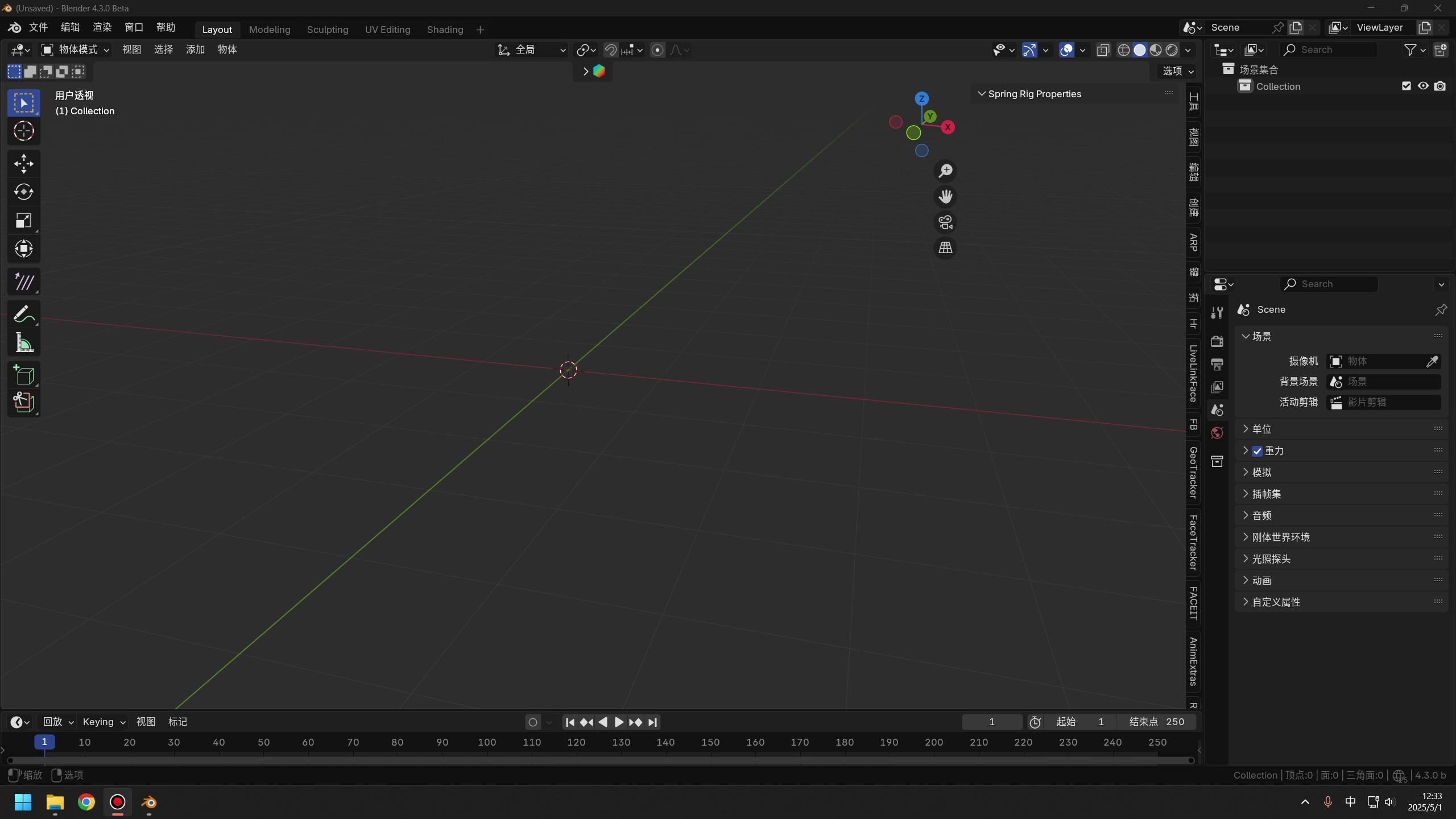Activate the Rotate tool
The width and height of the screenshot is (1456, 819).
(x=23, y=192)
